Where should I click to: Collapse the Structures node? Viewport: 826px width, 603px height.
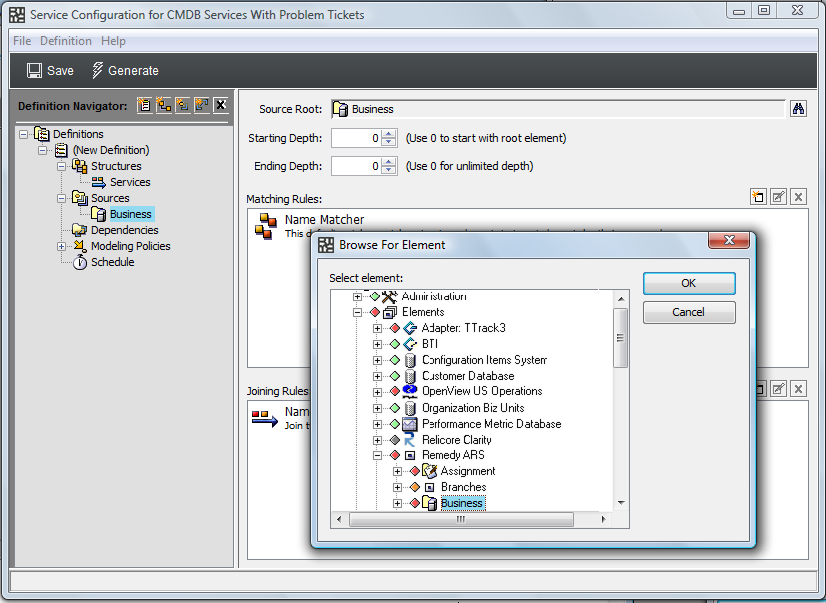click(62, 166)
